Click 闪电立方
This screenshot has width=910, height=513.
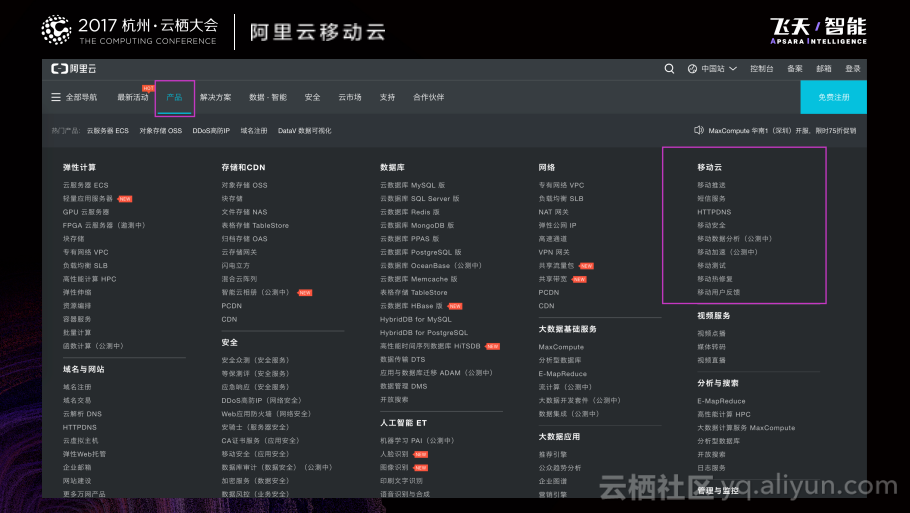(235, 265)
